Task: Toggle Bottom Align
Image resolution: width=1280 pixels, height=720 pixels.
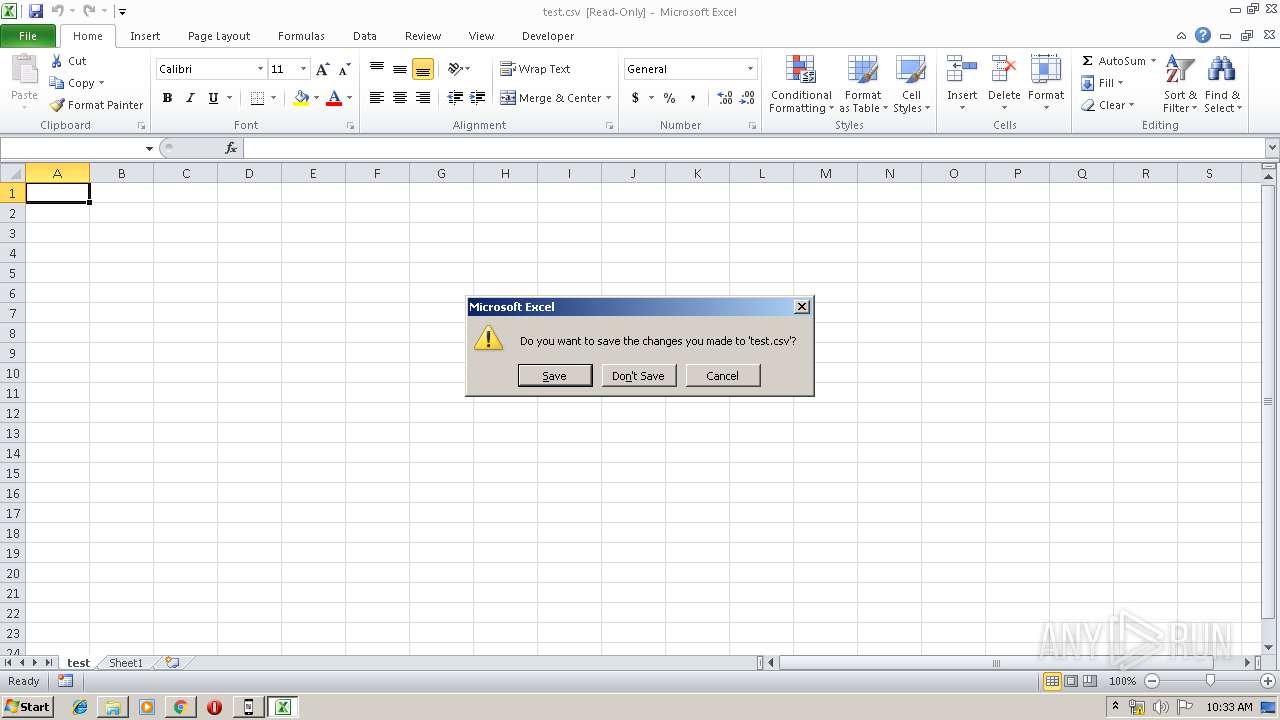Action: pyautogui.click(x=423, y=69)
